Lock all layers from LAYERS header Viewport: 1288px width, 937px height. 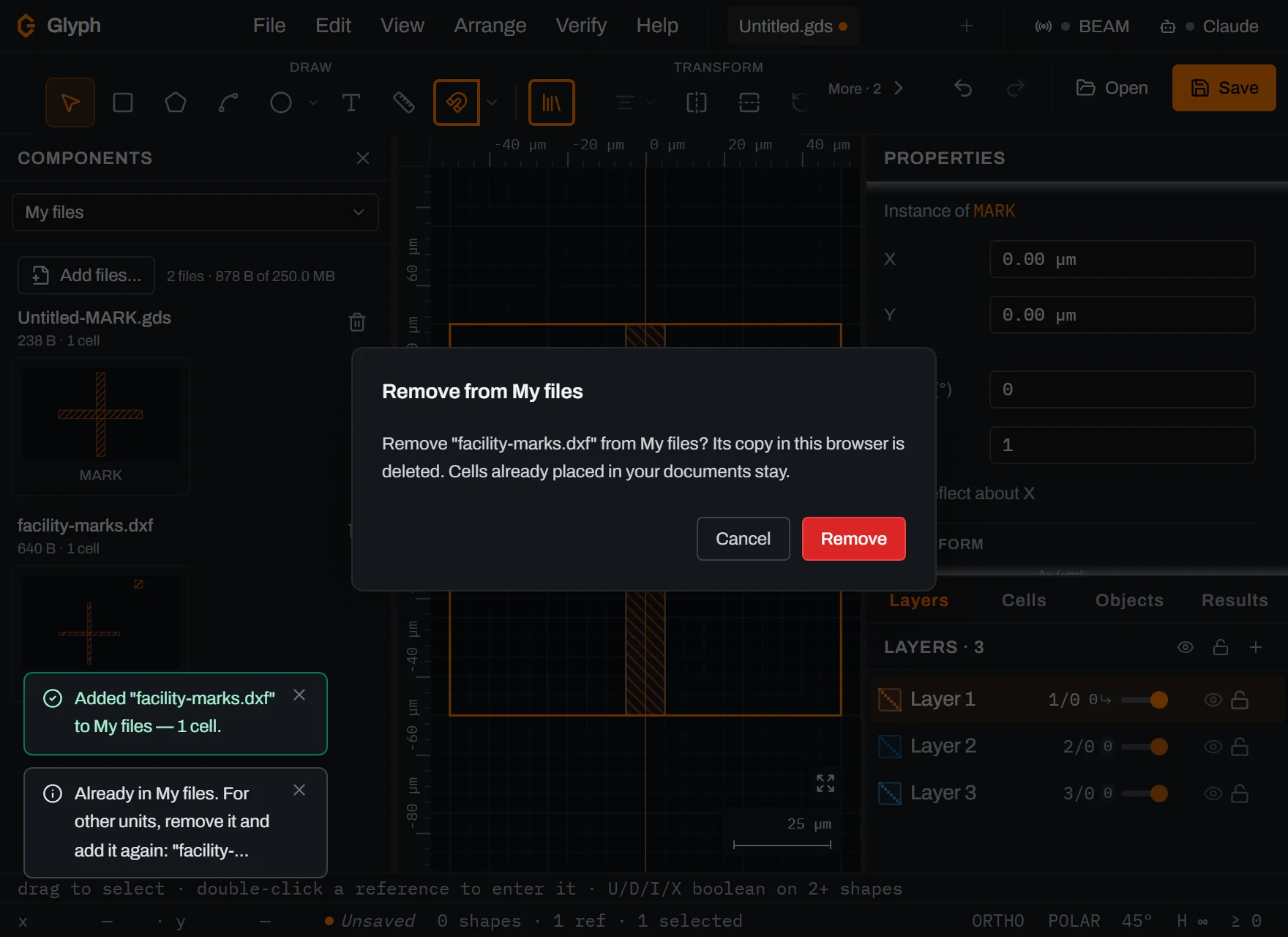[x=1221, y=647]
